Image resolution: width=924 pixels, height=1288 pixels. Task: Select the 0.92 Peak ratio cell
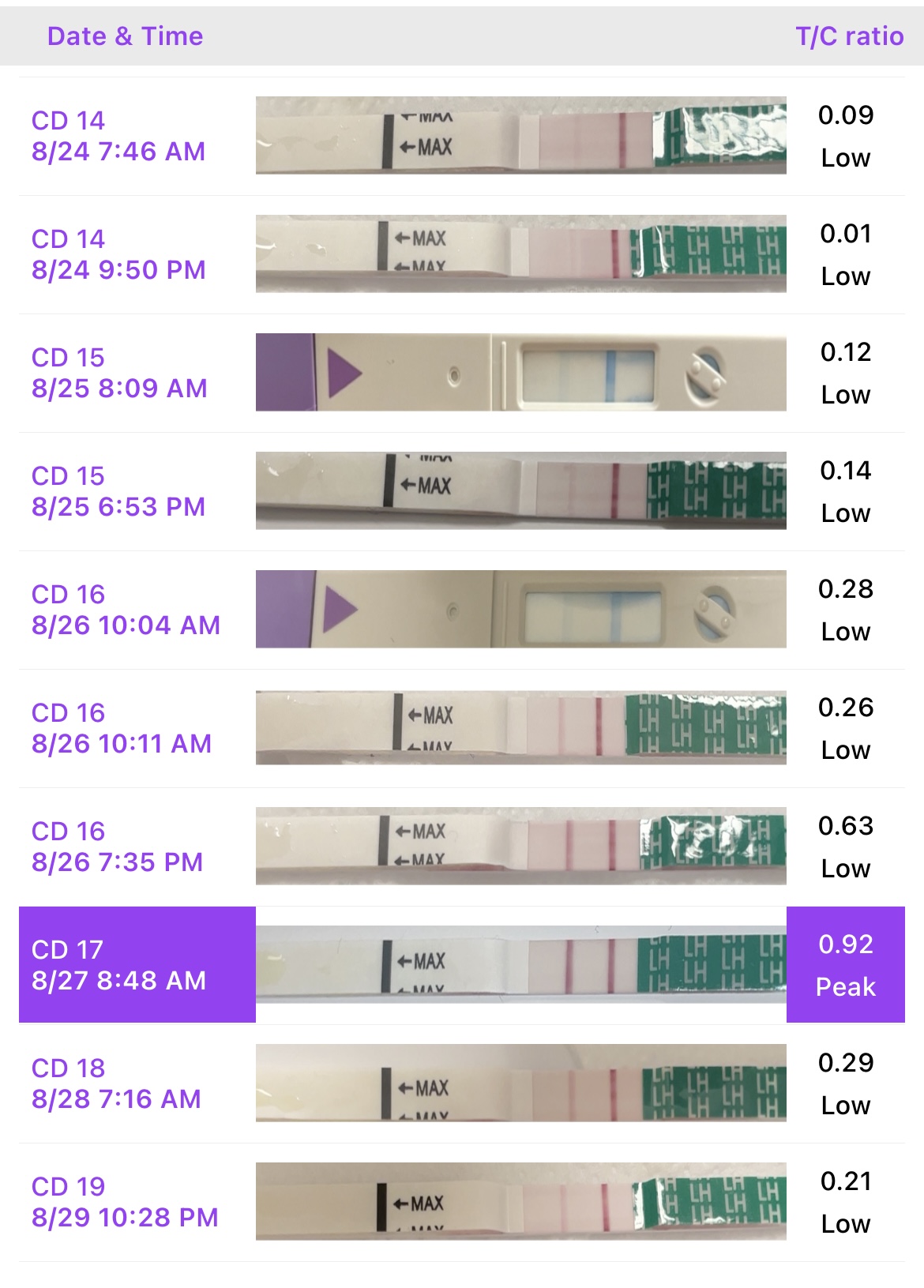click(845, 964)
